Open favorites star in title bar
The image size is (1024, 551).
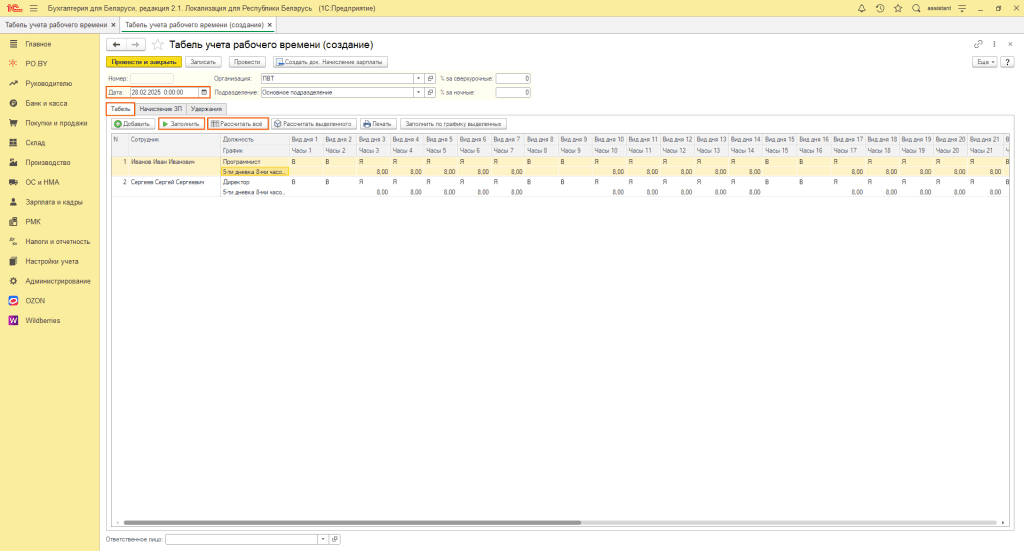click(898, 8)
